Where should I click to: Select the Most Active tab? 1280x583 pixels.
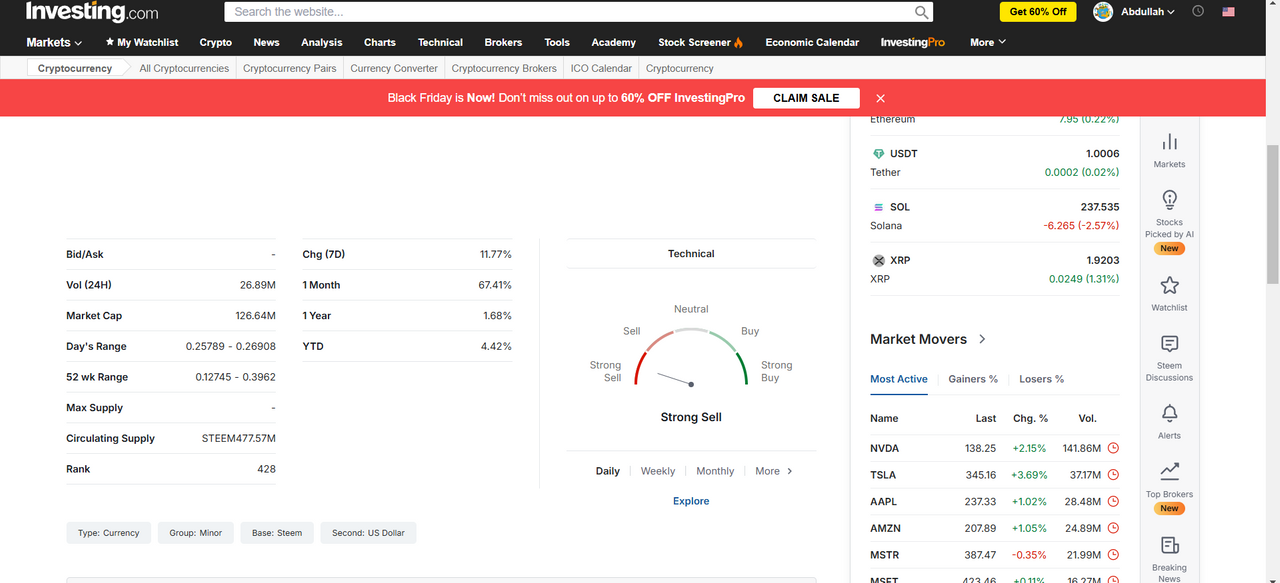(899, 379)
